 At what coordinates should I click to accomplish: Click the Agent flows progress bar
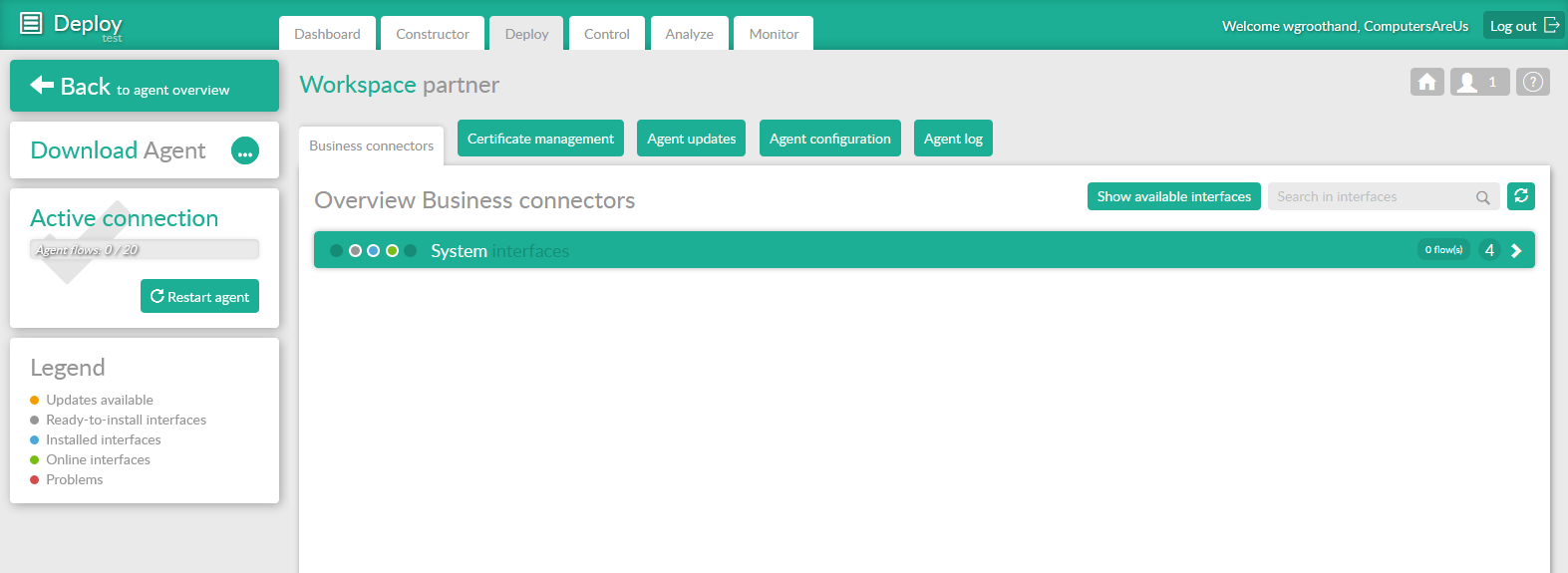tap(145, 250)
